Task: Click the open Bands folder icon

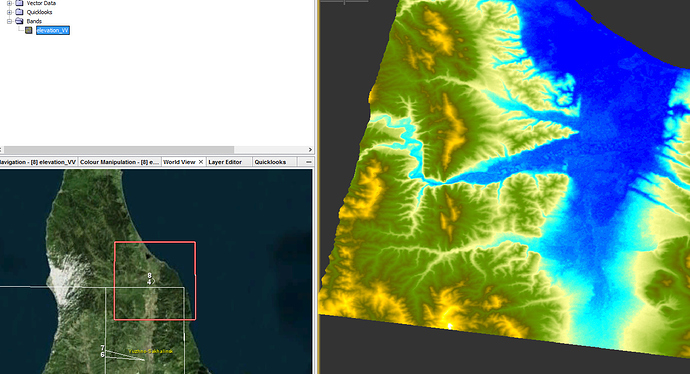Action: click(19, 21)
